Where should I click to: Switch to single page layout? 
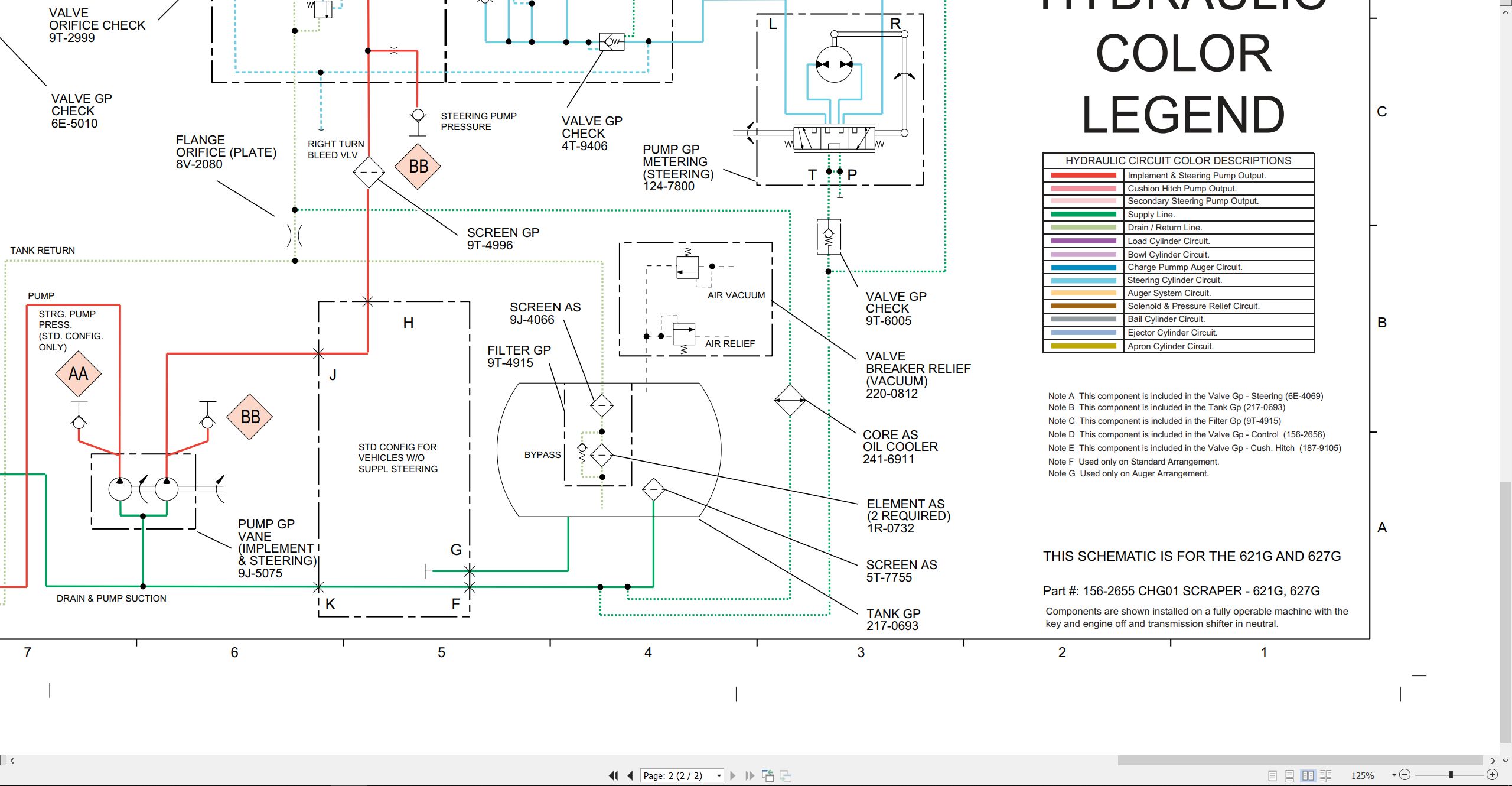click(1272, 775)
